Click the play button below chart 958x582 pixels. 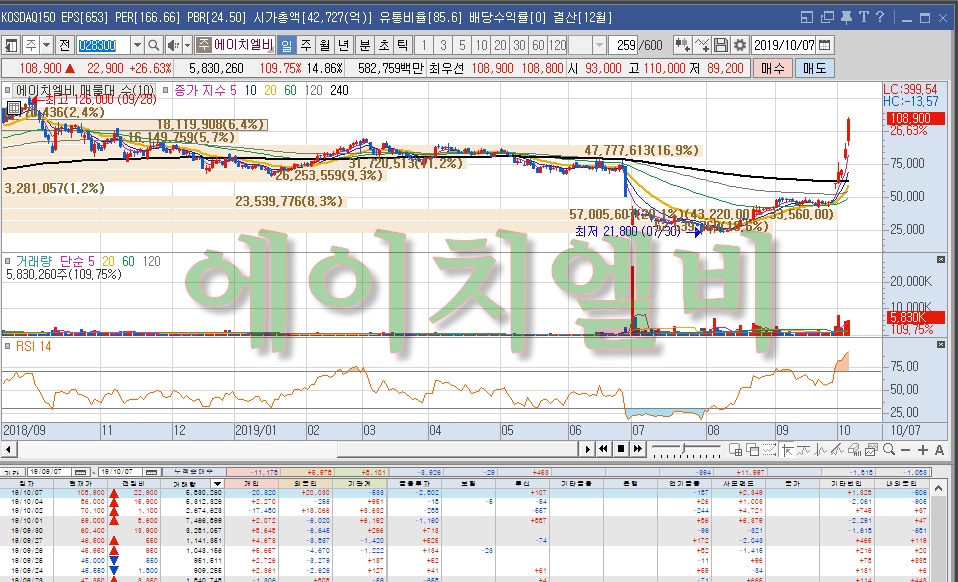(x=587, y=449)
